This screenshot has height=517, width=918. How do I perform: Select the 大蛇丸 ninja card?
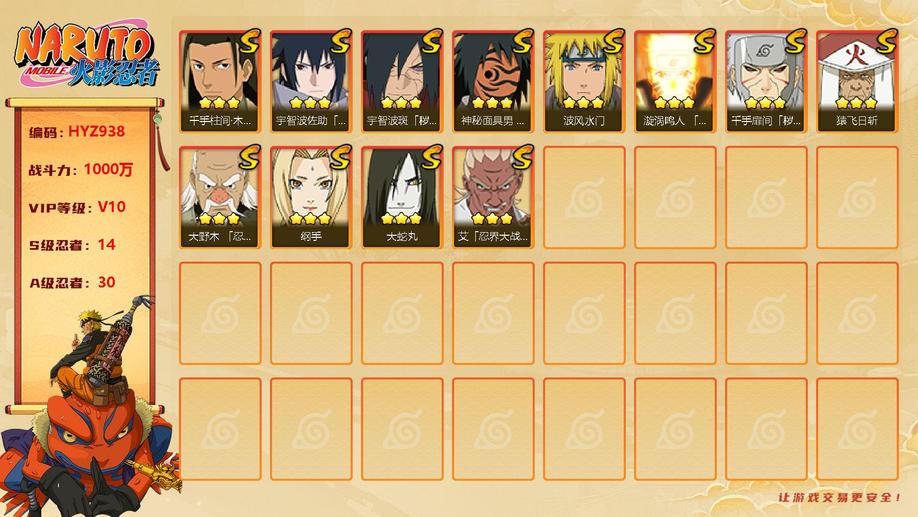(x=402, y=197)
